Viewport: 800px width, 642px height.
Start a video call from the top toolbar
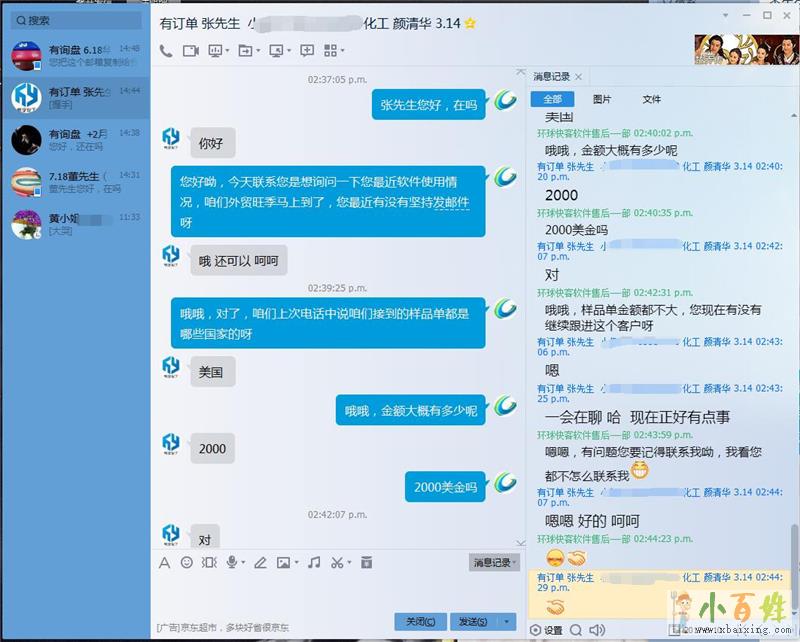(x=189, y=50)
